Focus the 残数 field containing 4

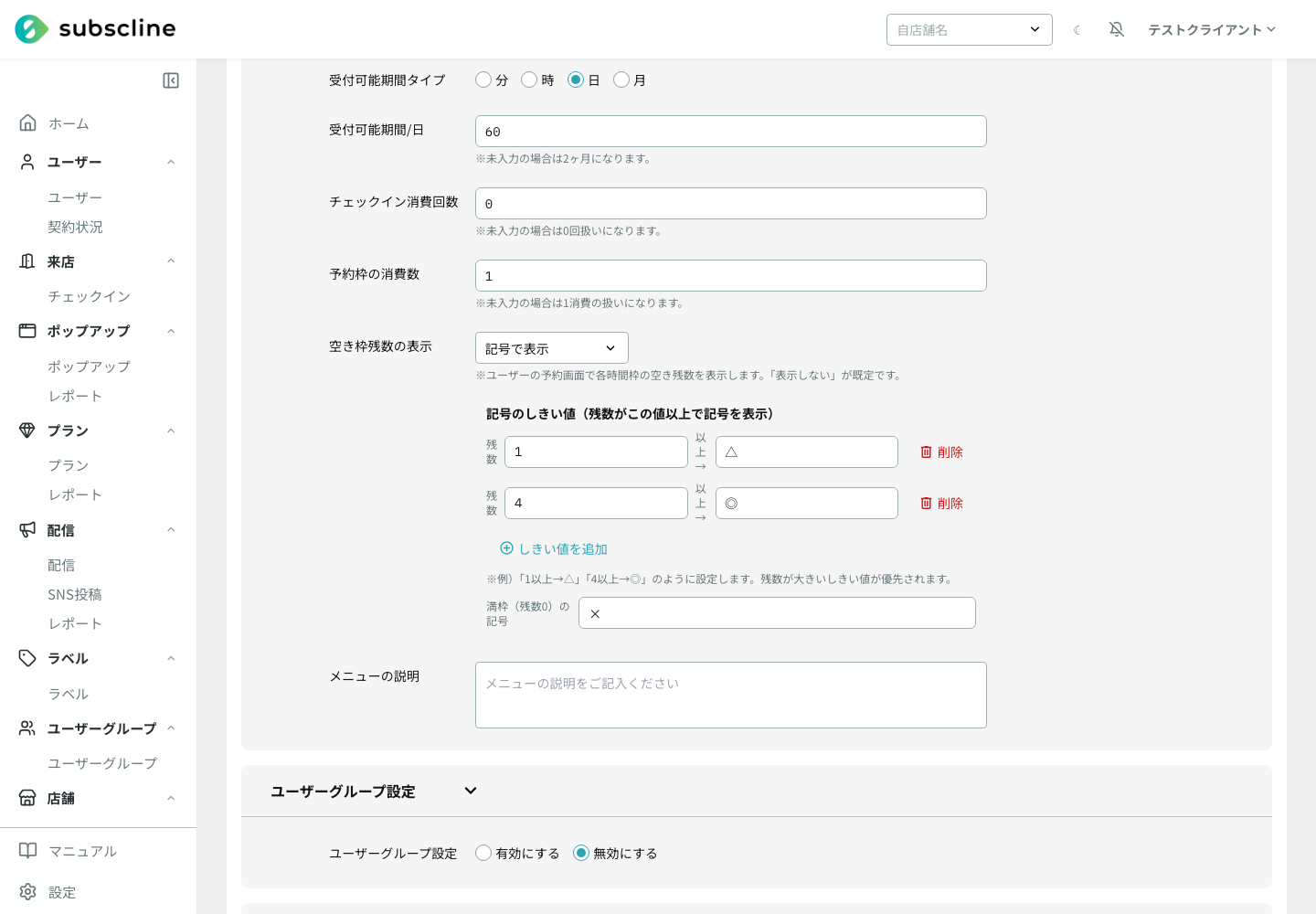pyautogui.click(x=596, y=503)
